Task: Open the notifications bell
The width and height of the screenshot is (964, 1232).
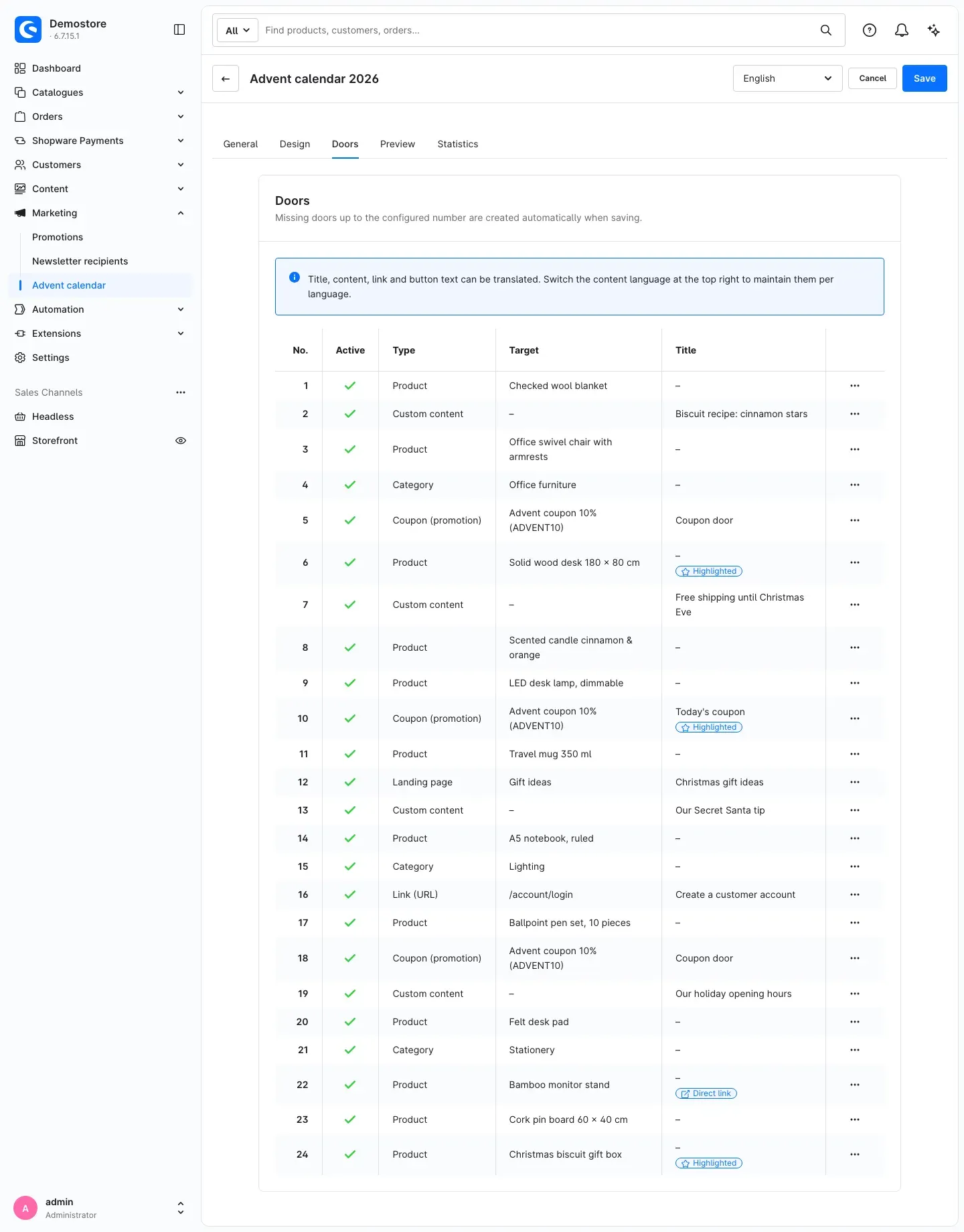Action: click(x=902, y=30)
